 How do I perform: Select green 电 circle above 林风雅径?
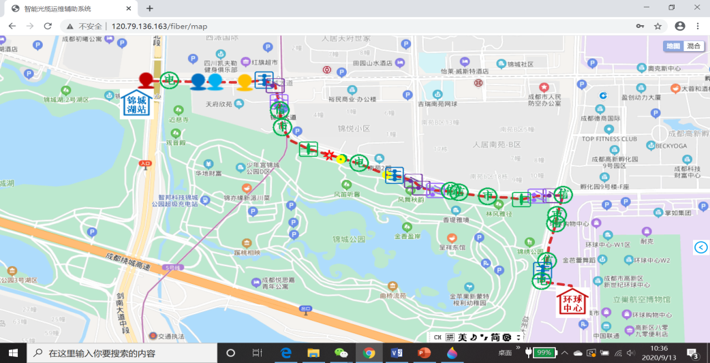click(487, 196)
